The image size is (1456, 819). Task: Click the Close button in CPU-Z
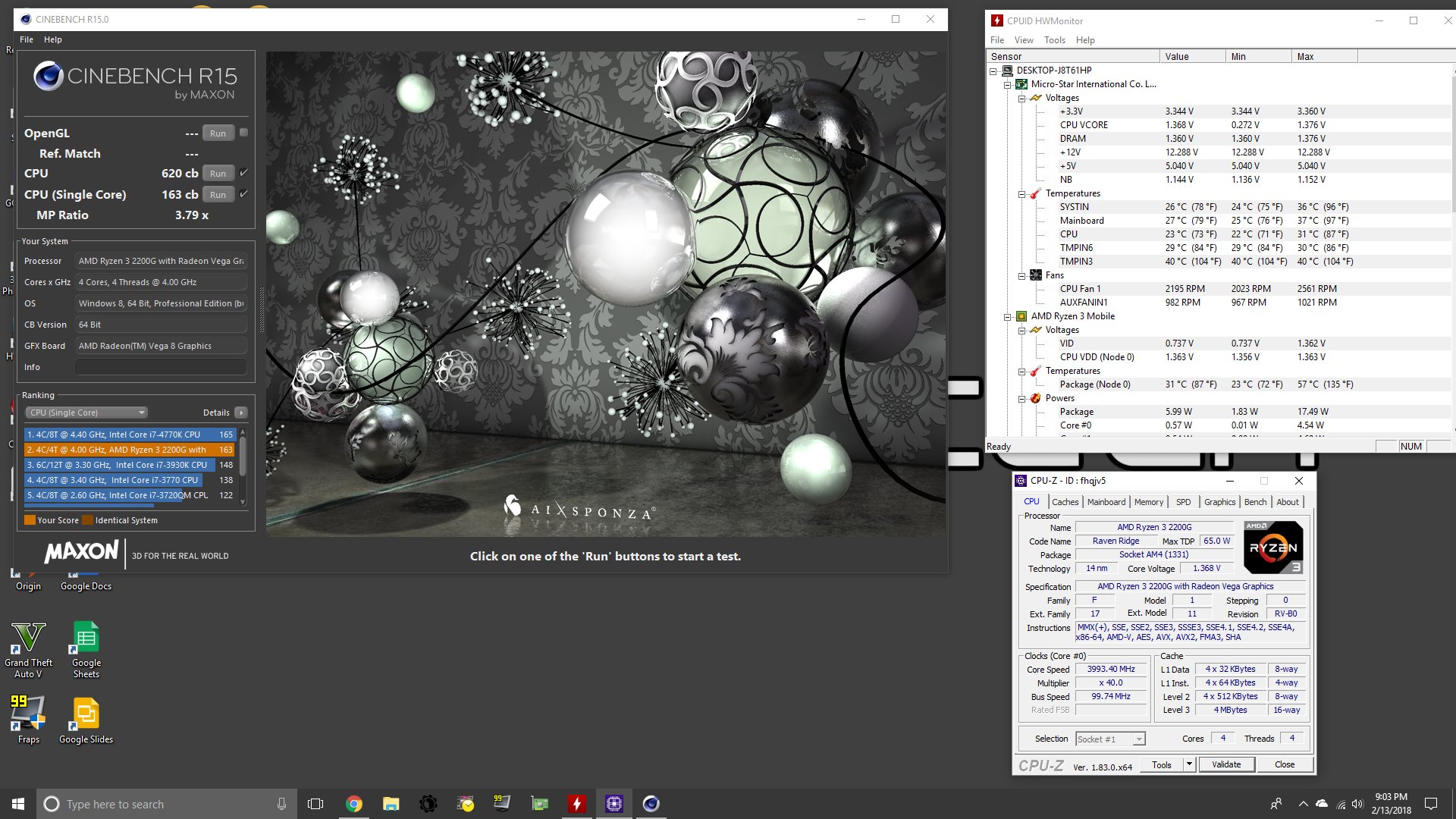pos(1285,764)
